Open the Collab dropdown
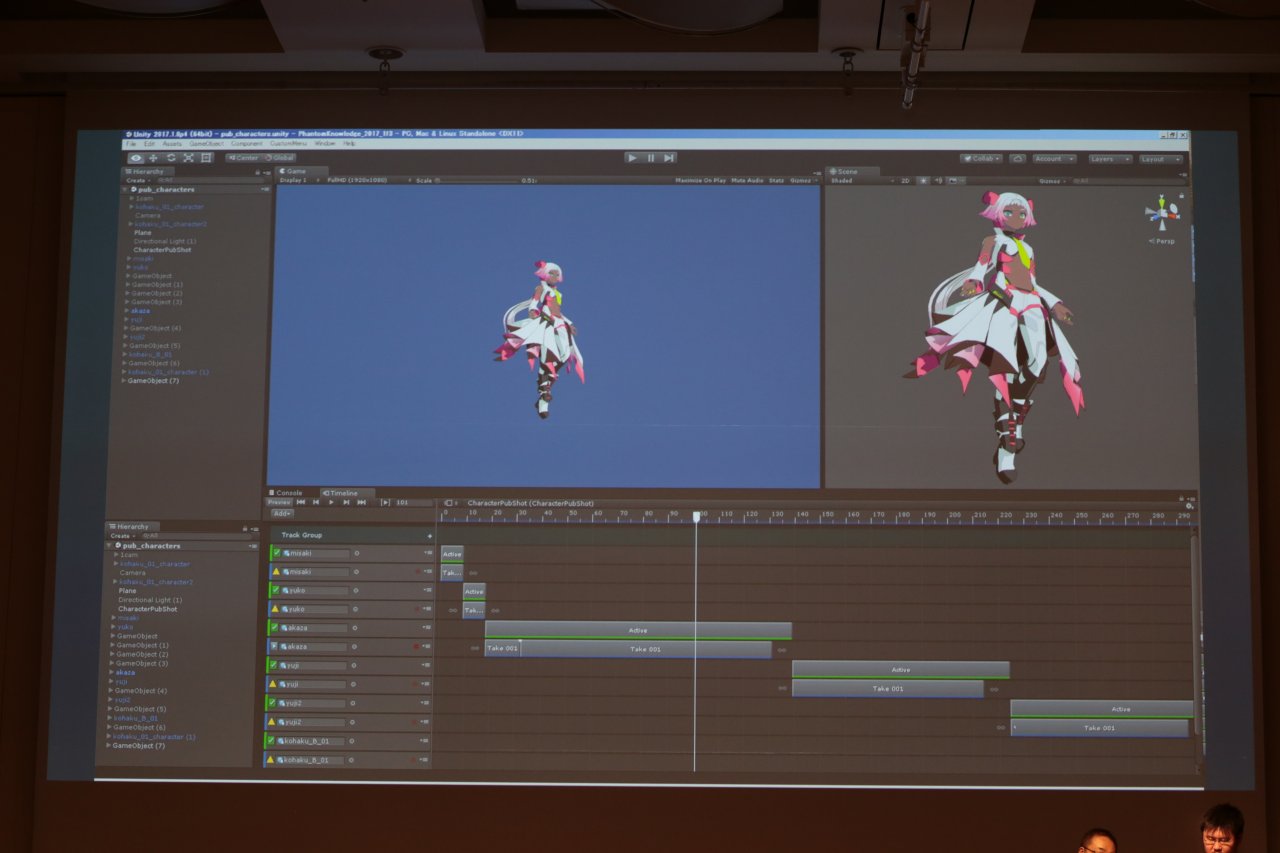 point(981,159)
